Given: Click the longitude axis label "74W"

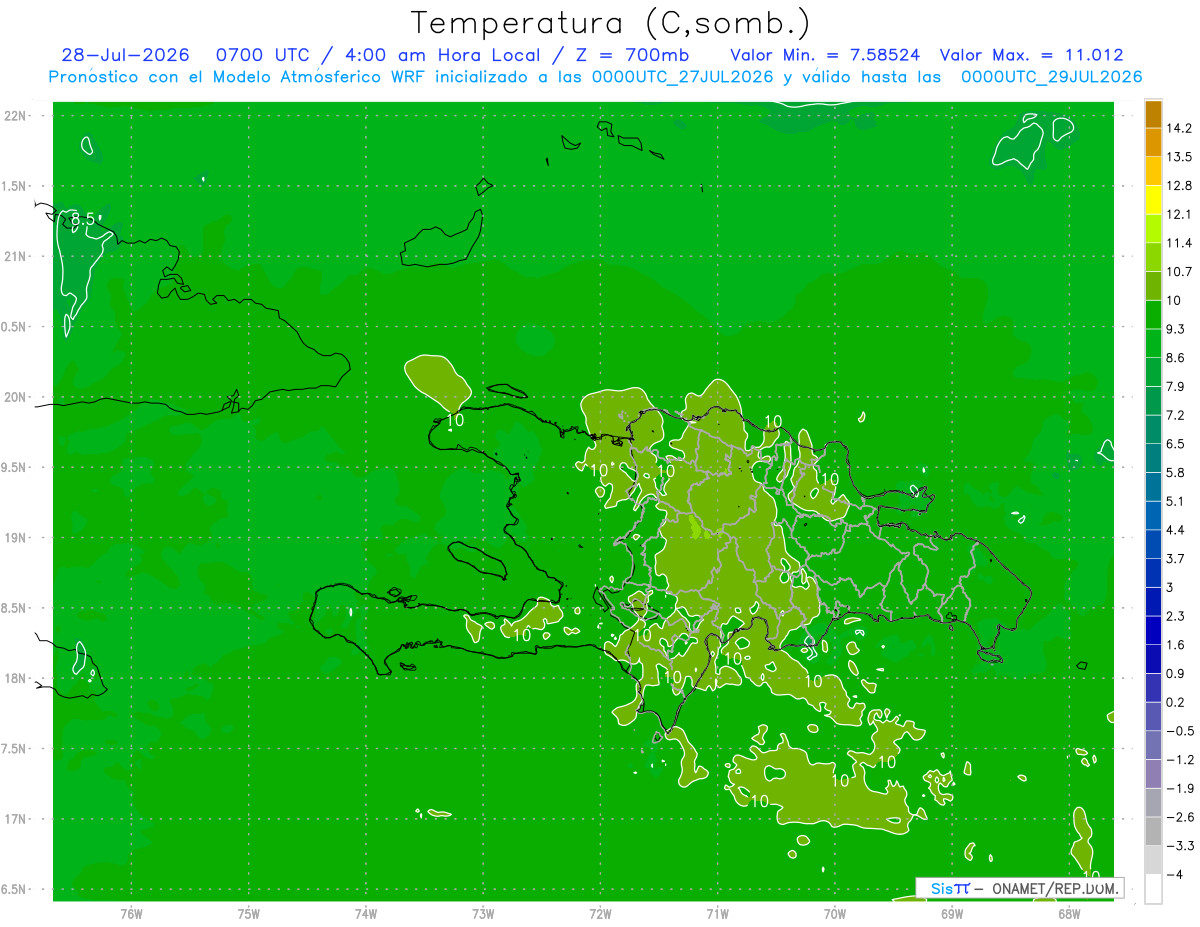Looking at the screenshot, I should click(x=366, y=913).
